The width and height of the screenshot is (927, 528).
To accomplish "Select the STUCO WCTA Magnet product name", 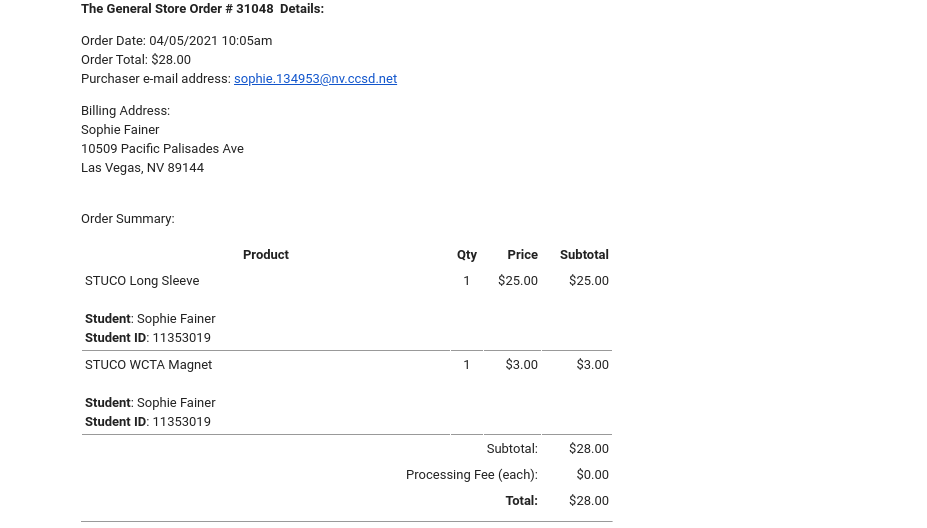I will (x=148, y=365).
